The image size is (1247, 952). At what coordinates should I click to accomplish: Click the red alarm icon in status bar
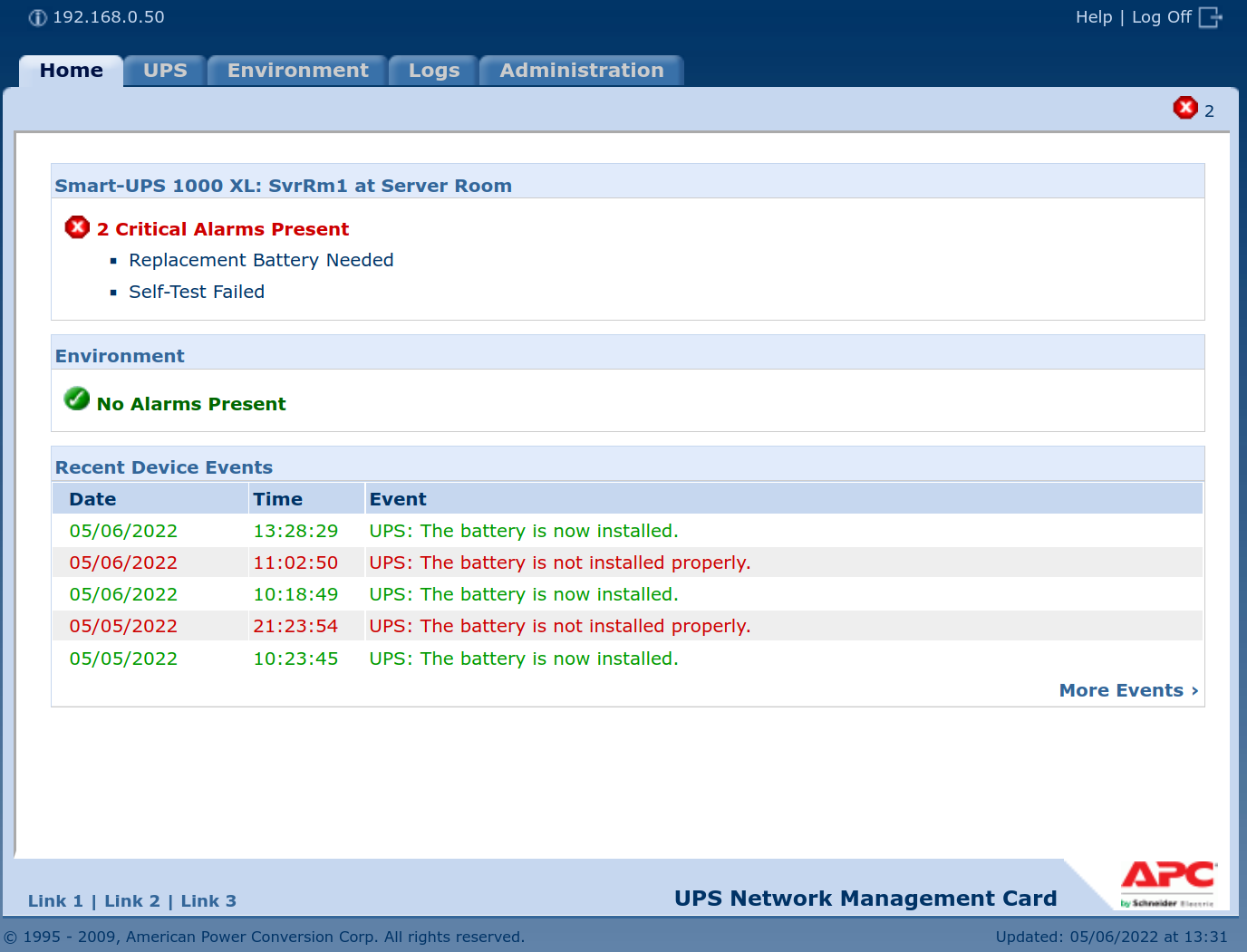(1185, 108)
